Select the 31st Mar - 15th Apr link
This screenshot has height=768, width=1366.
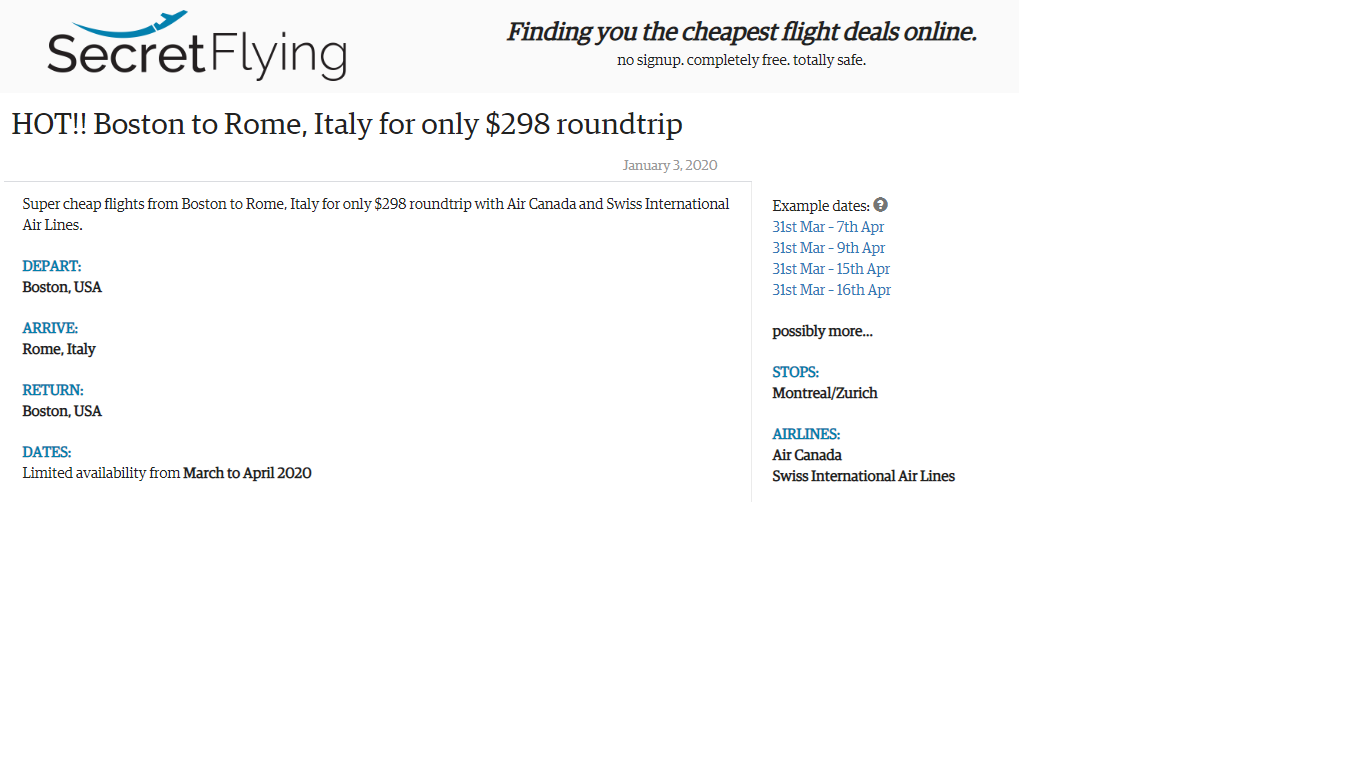click(x=831, y=269)
